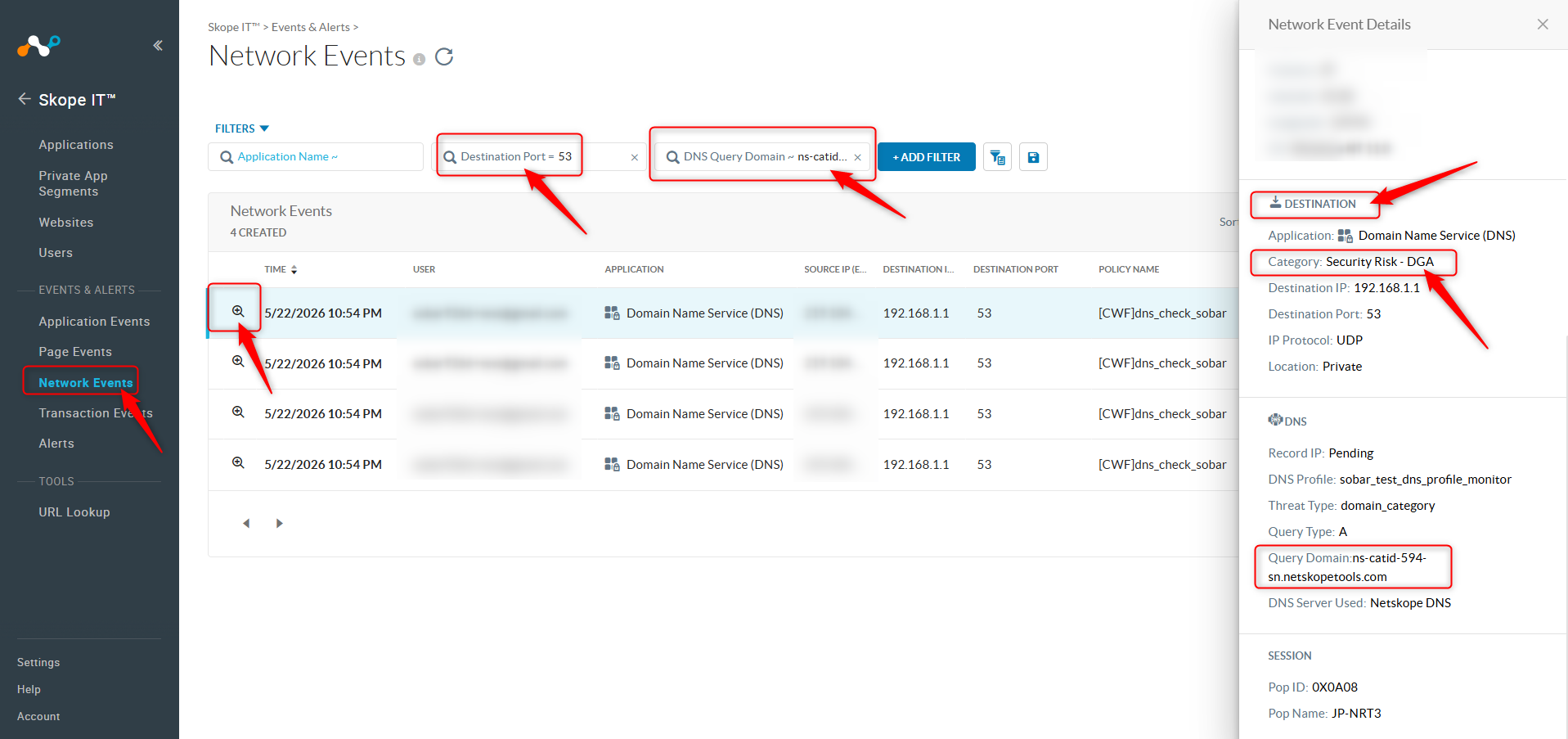This screenshot has width=1568, height=739.
Task: Save the current filter query
Action: (1033, 156)
